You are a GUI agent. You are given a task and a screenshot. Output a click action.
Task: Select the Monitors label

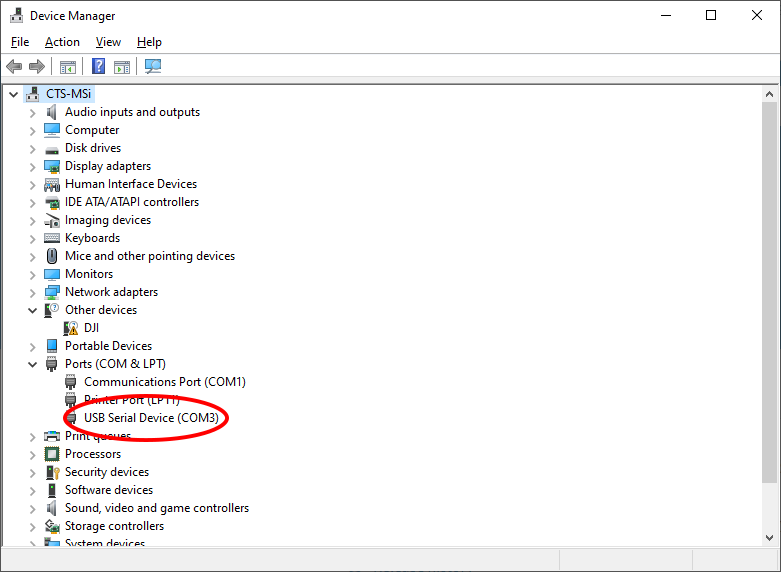coord(89,274)
